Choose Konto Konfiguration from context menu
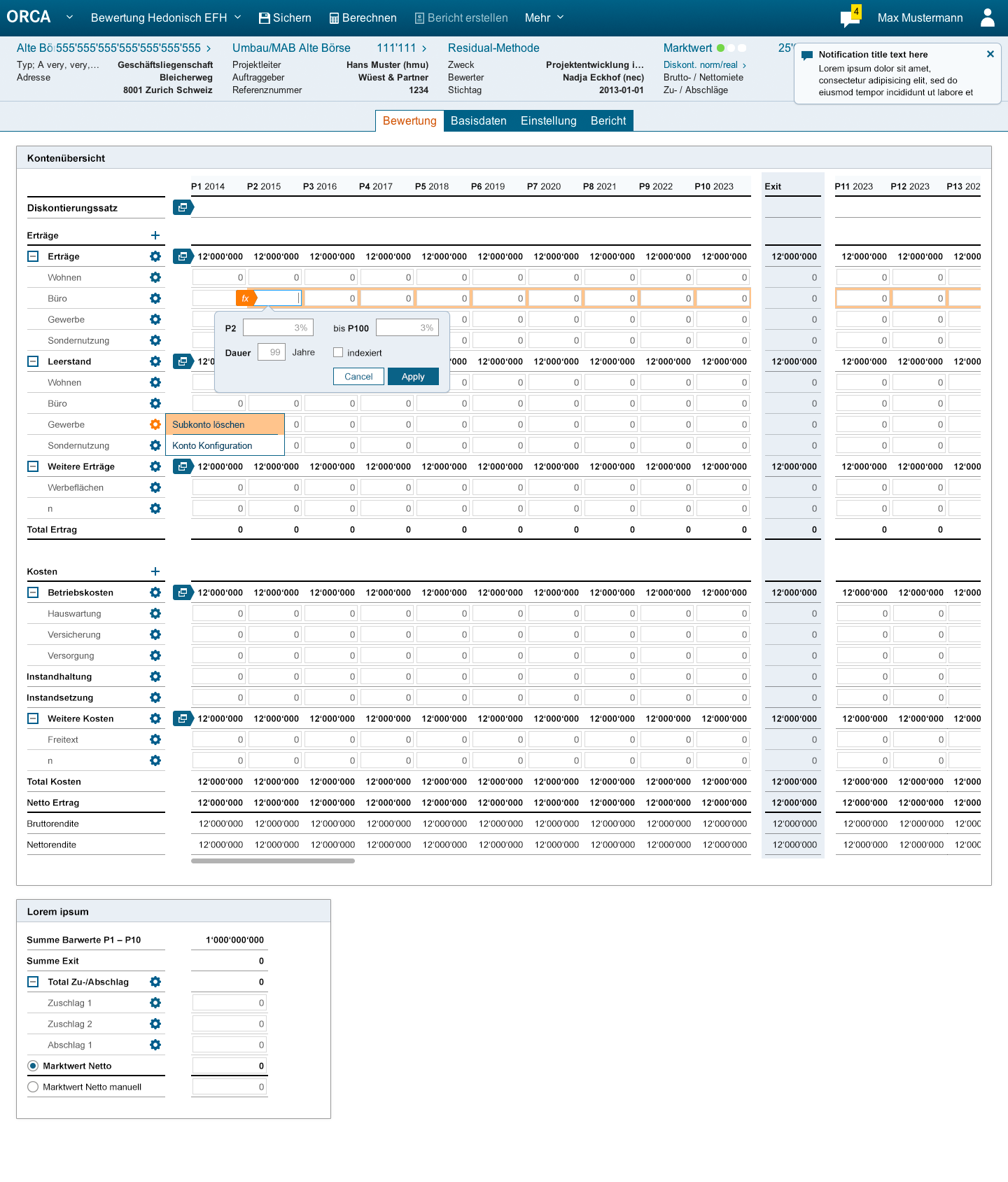 click(225, 445)
